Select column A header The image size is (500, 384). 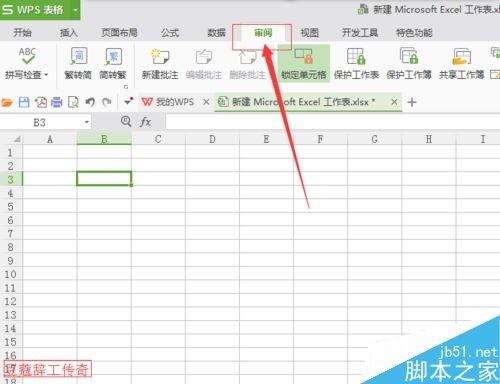click(50, 139)
